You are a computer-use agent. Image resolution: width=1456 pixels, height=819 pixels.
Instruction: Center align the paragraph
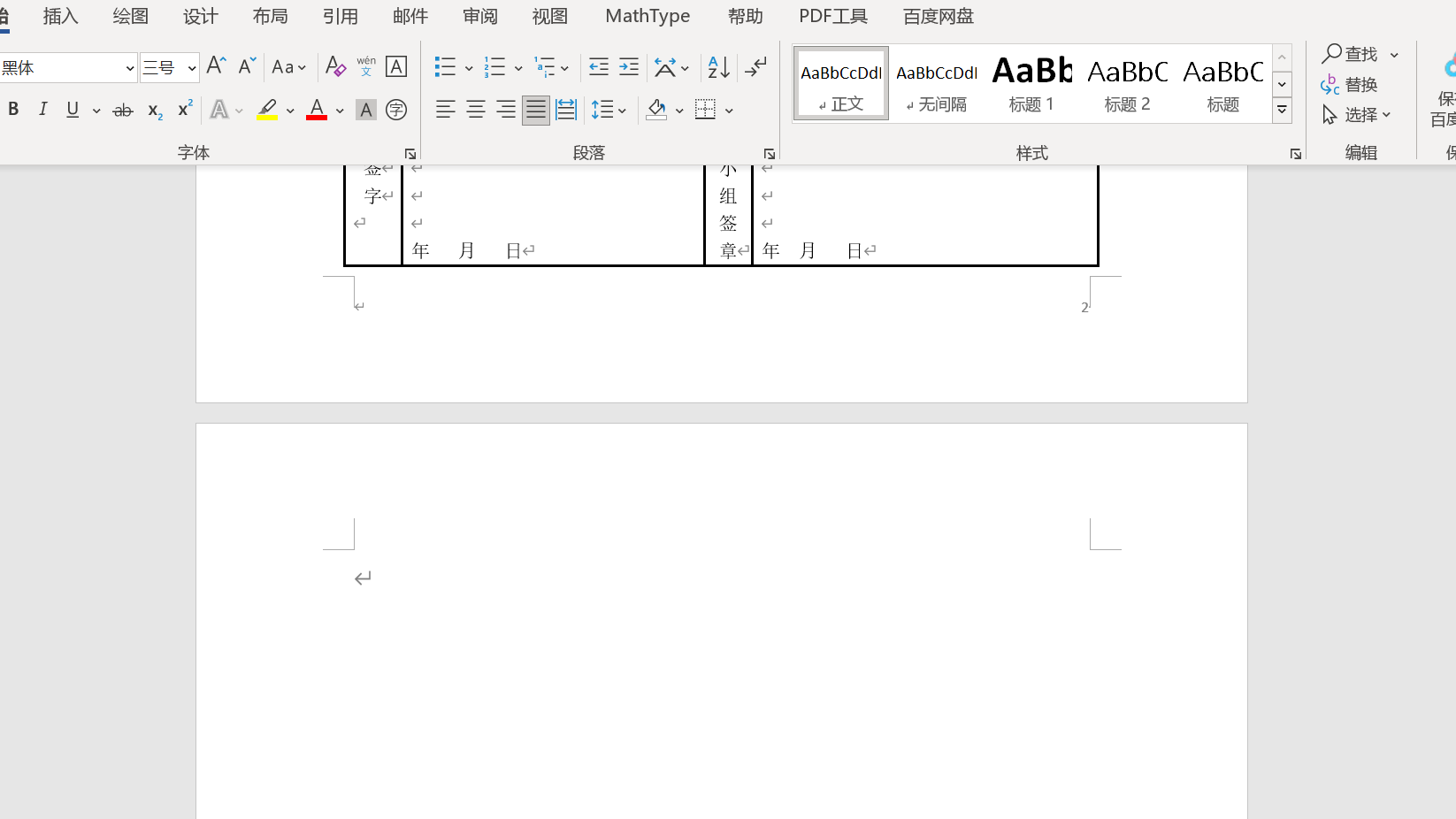pyautogui.click(x=475, y=109)
